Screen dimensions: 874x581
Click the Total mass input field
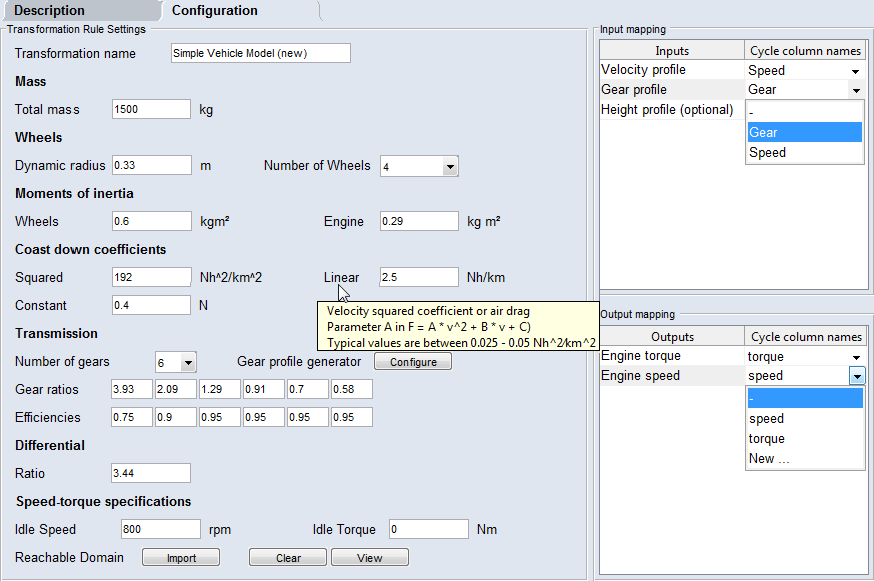[x=151, y=109]
